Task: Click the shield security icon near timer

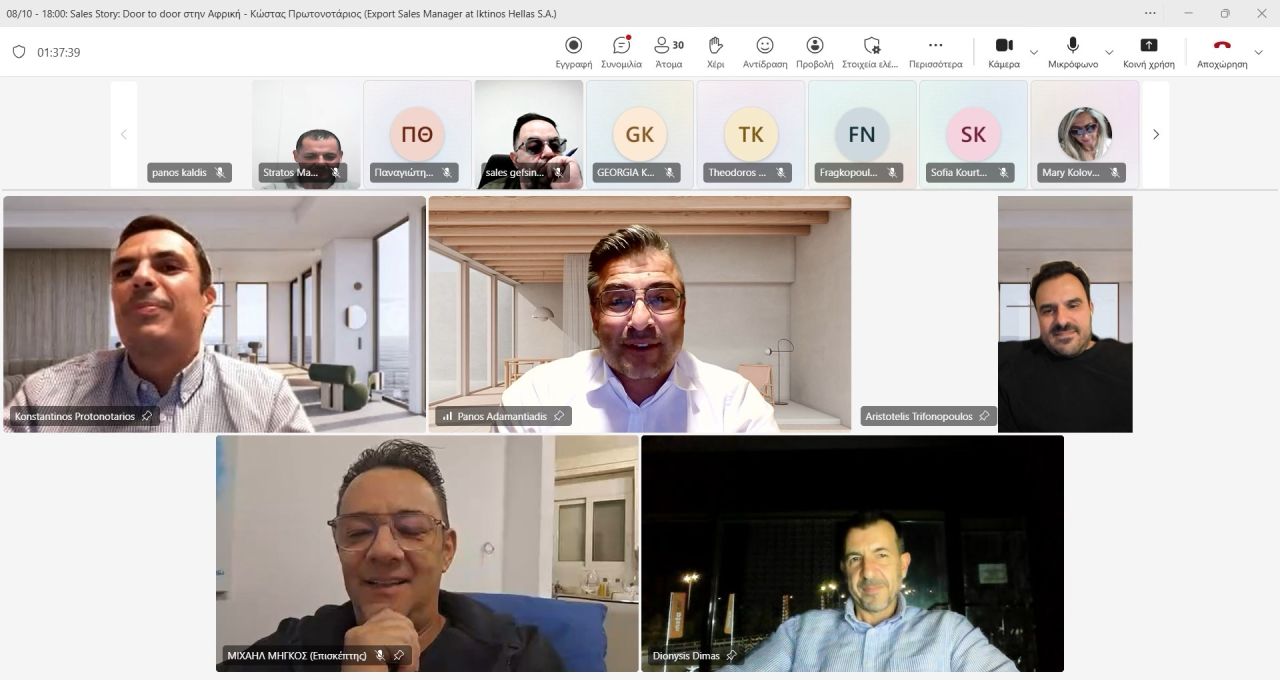Action: pyautogui.click(x=19, y=52)
